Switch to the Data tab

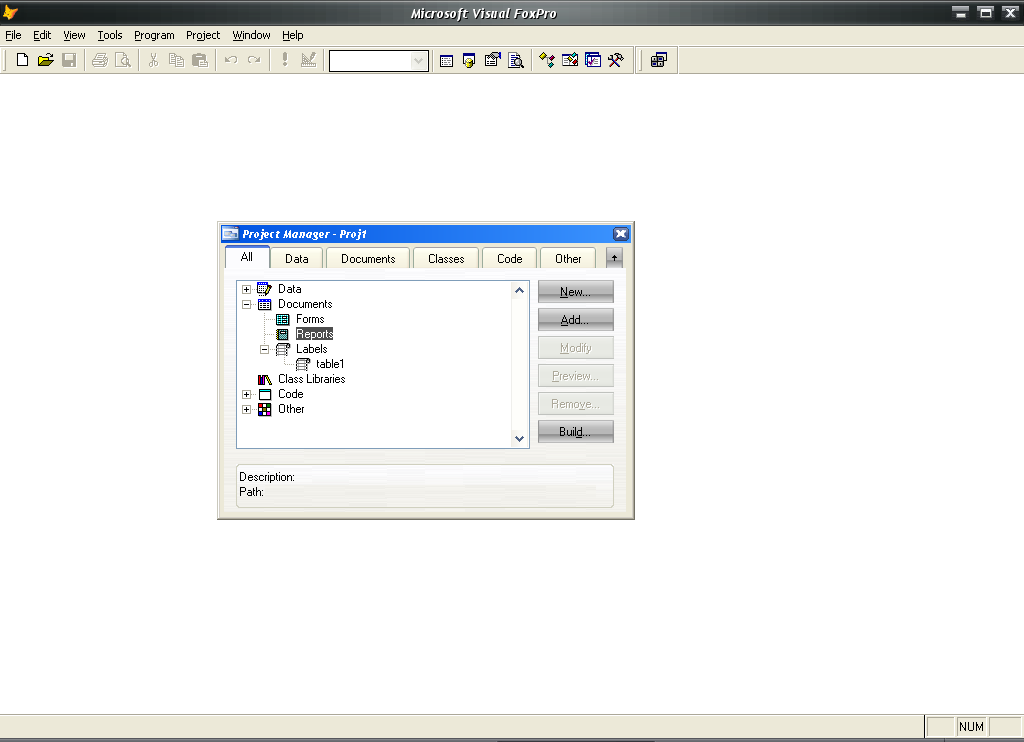pos(296,259)
